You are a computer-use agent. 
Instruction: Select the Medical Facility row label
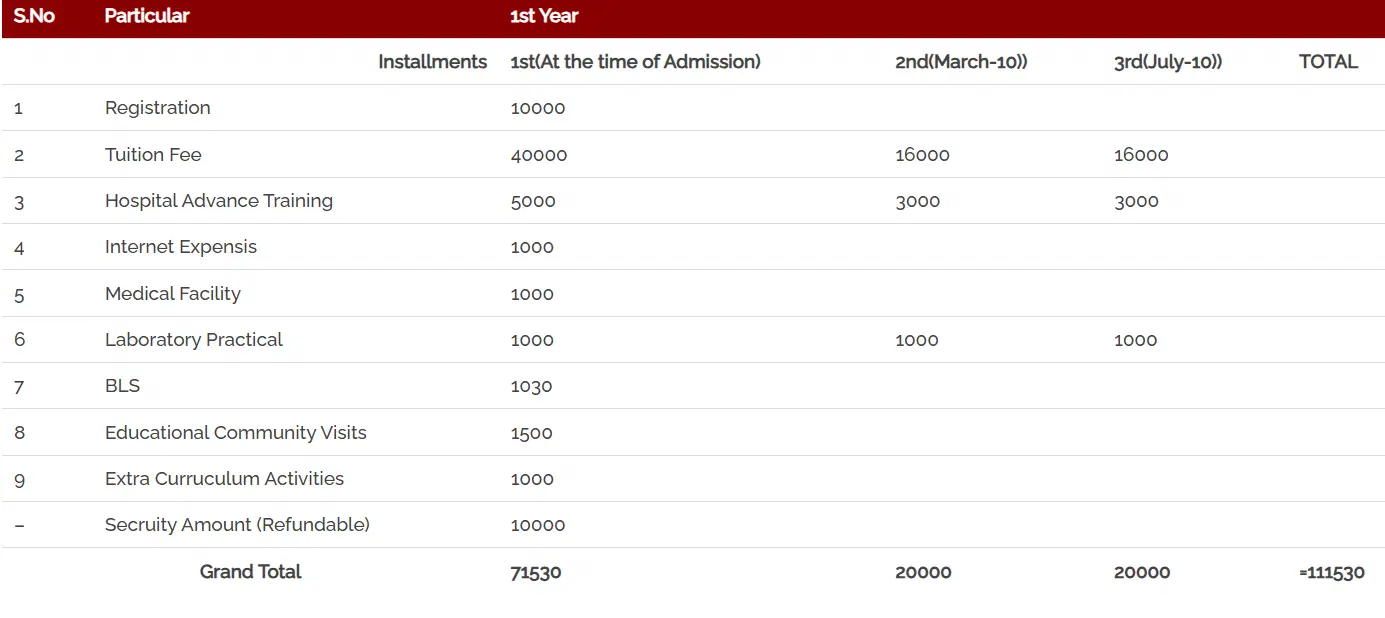173,294
